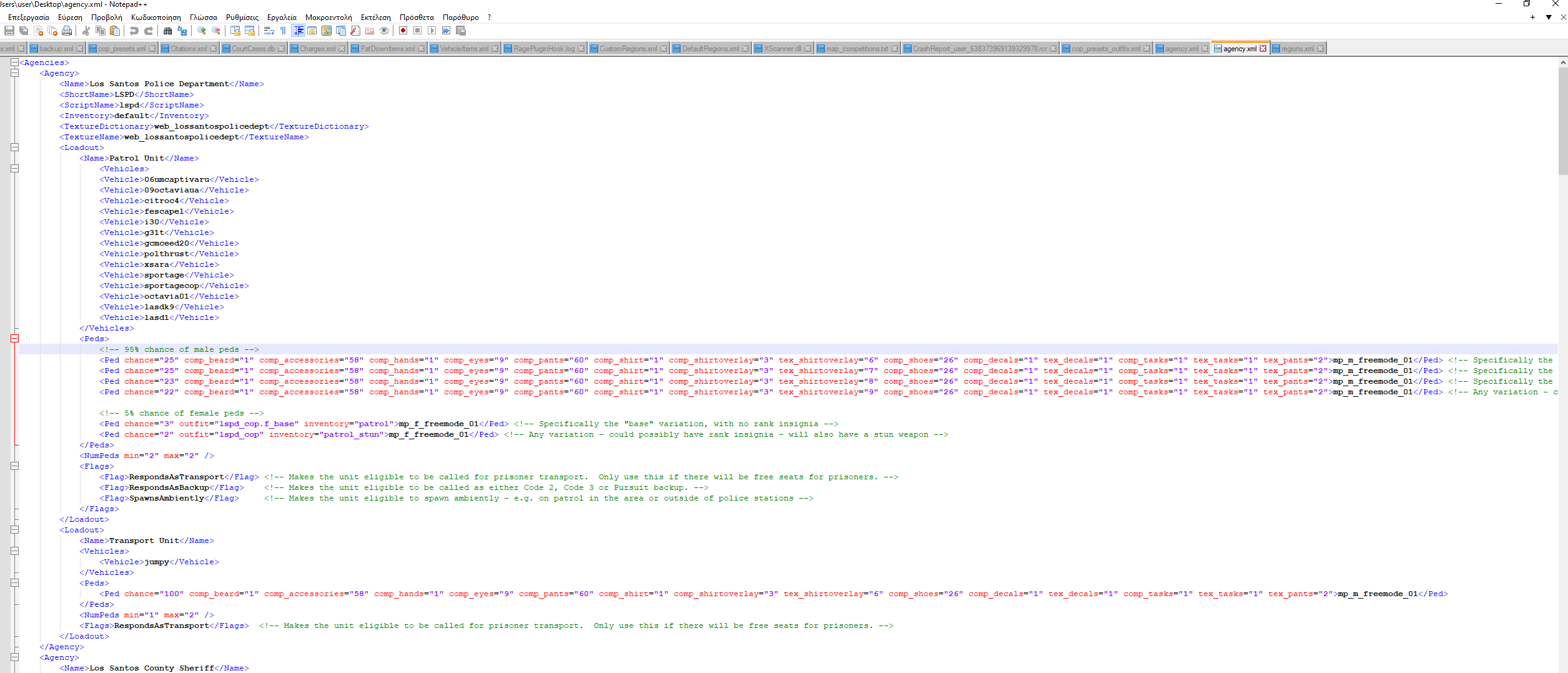Open the Replace dialog icon
Viewport: 1568px width, 673px height.
pos(182,31)
